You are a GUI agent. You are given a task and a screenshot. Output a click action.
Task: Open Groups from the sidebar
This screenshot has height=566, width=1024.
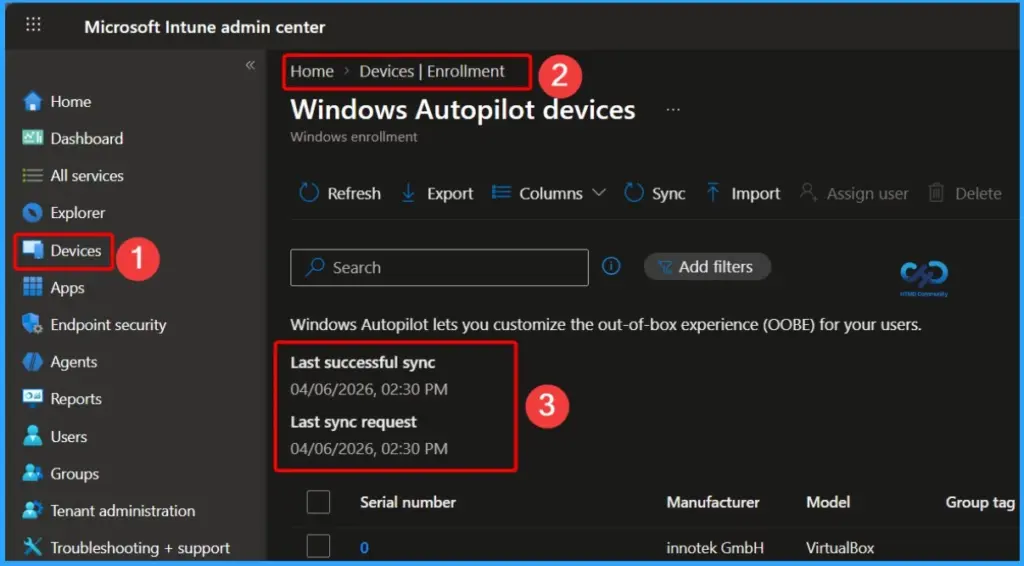(x=74, y=474)
